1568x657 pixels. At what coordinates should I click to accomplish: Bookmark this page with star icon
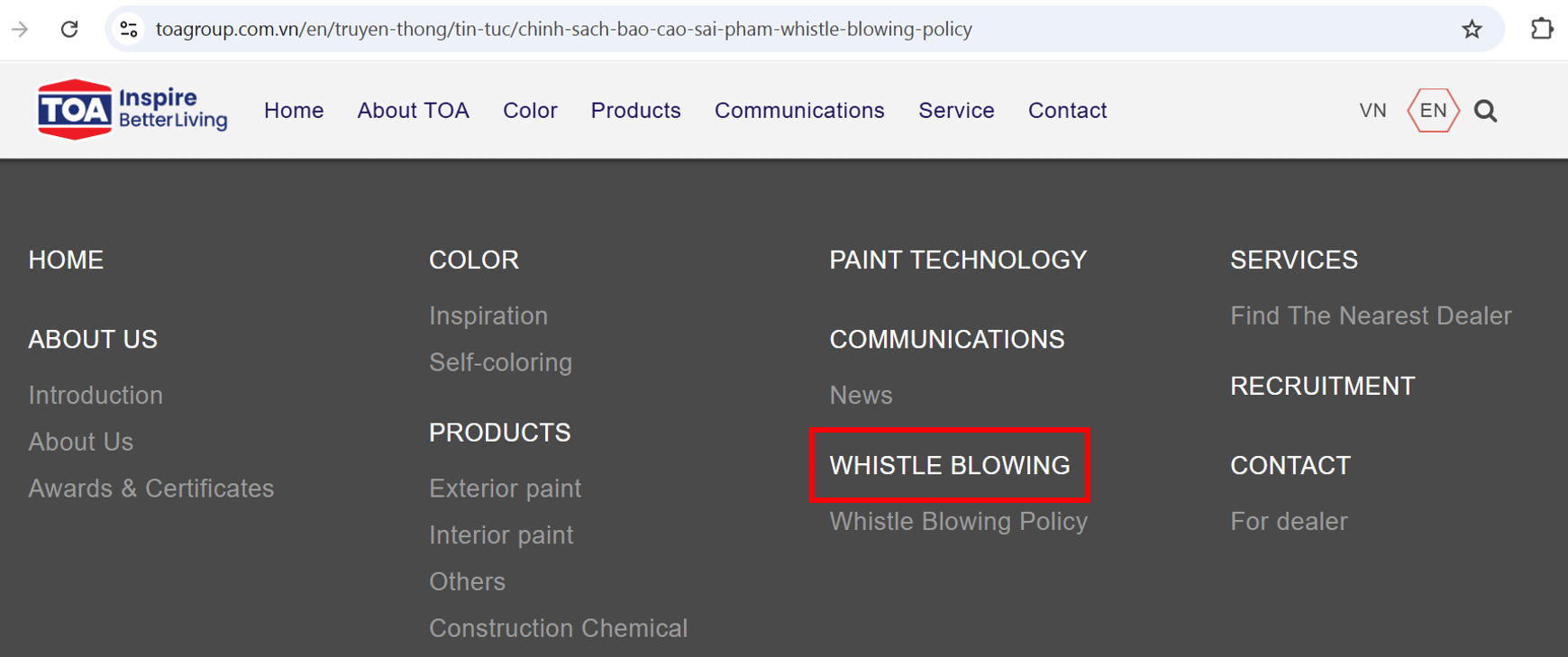pos(1472,29)
